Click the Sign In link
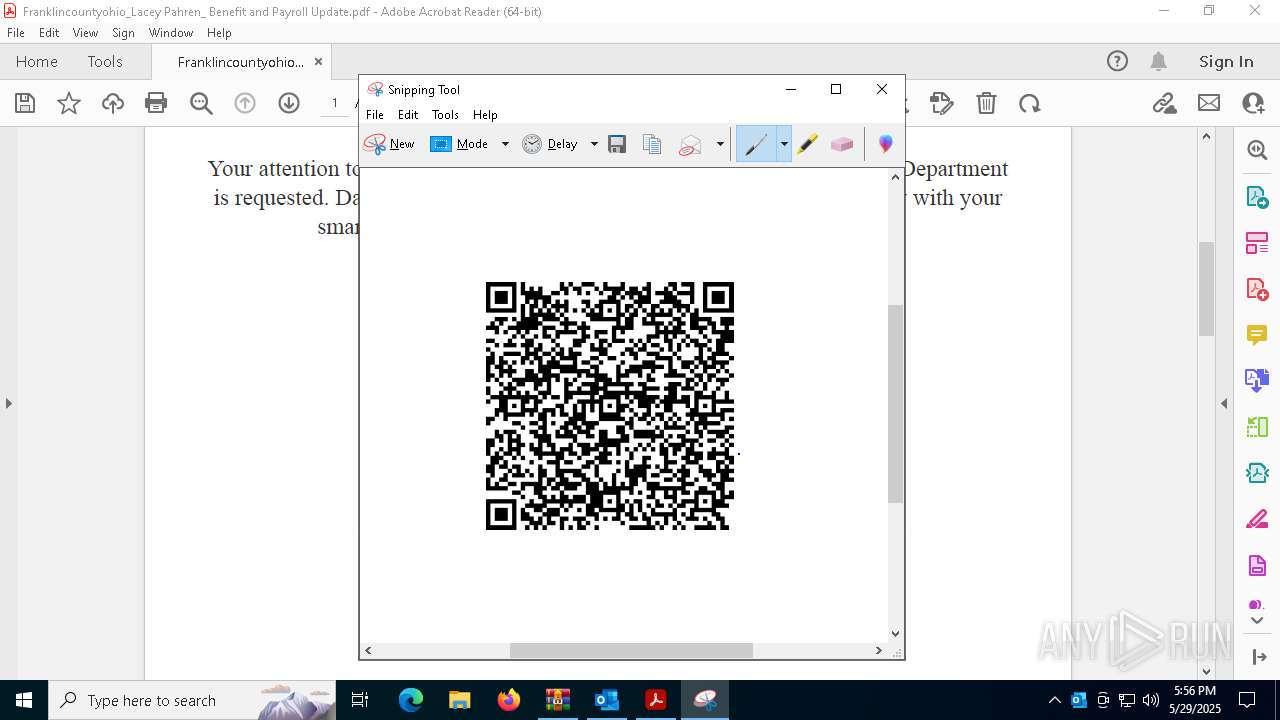This screenshot has width=1280, height=720. point(1226,62)
